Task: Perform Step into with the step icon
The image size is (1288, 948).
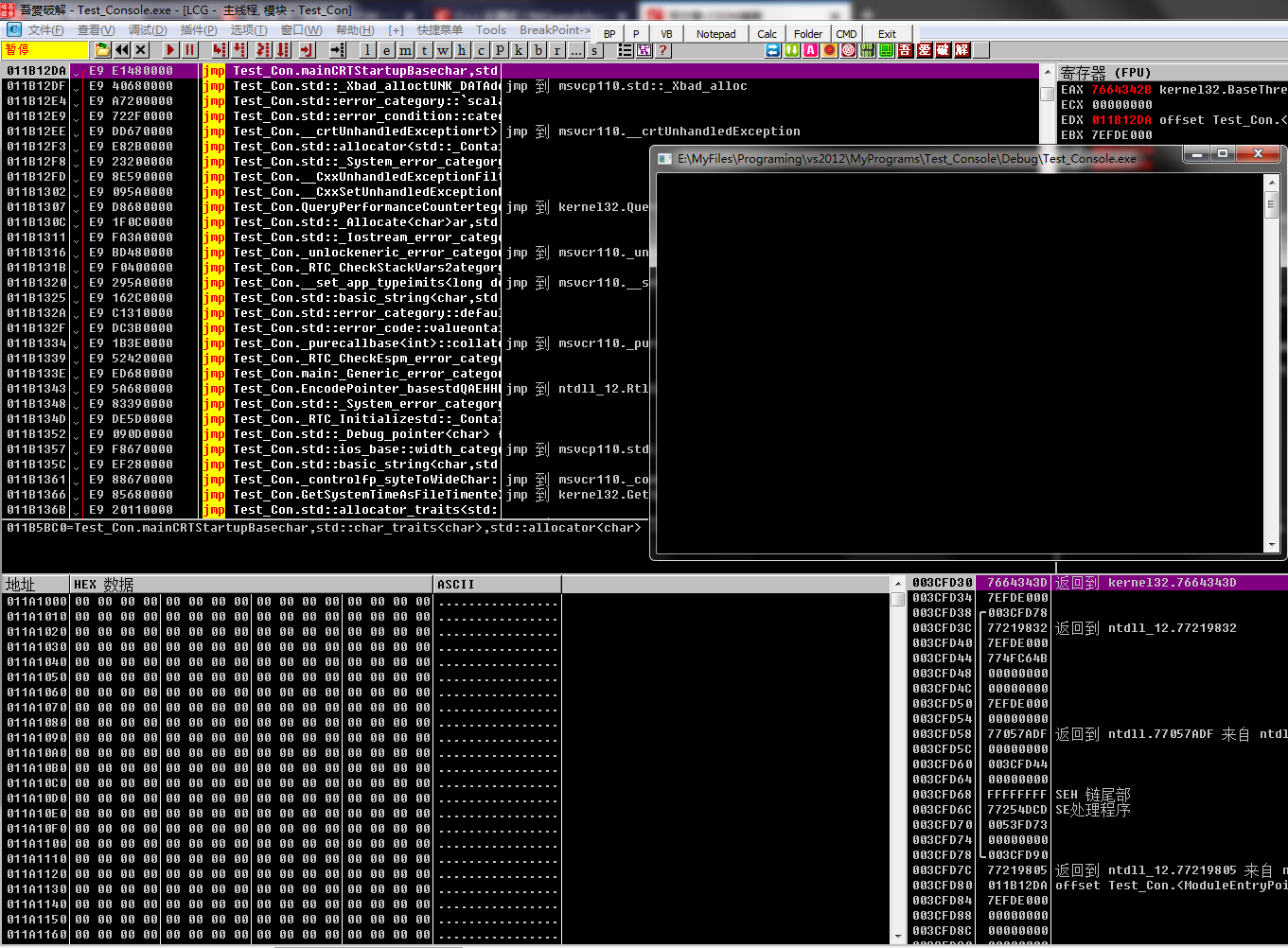Action: coord(219,49)
